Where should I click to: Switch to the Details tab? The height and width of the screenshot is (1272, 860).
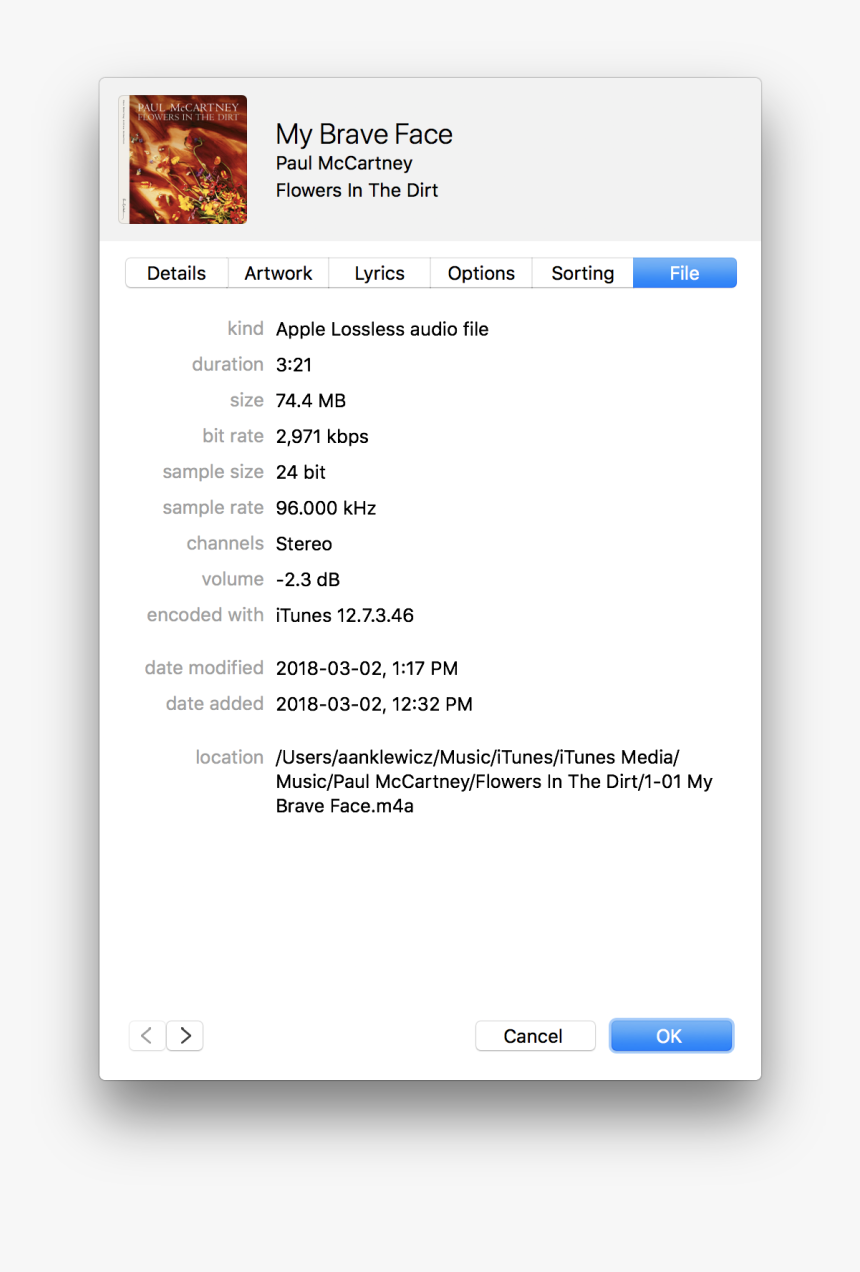[176, 272]
